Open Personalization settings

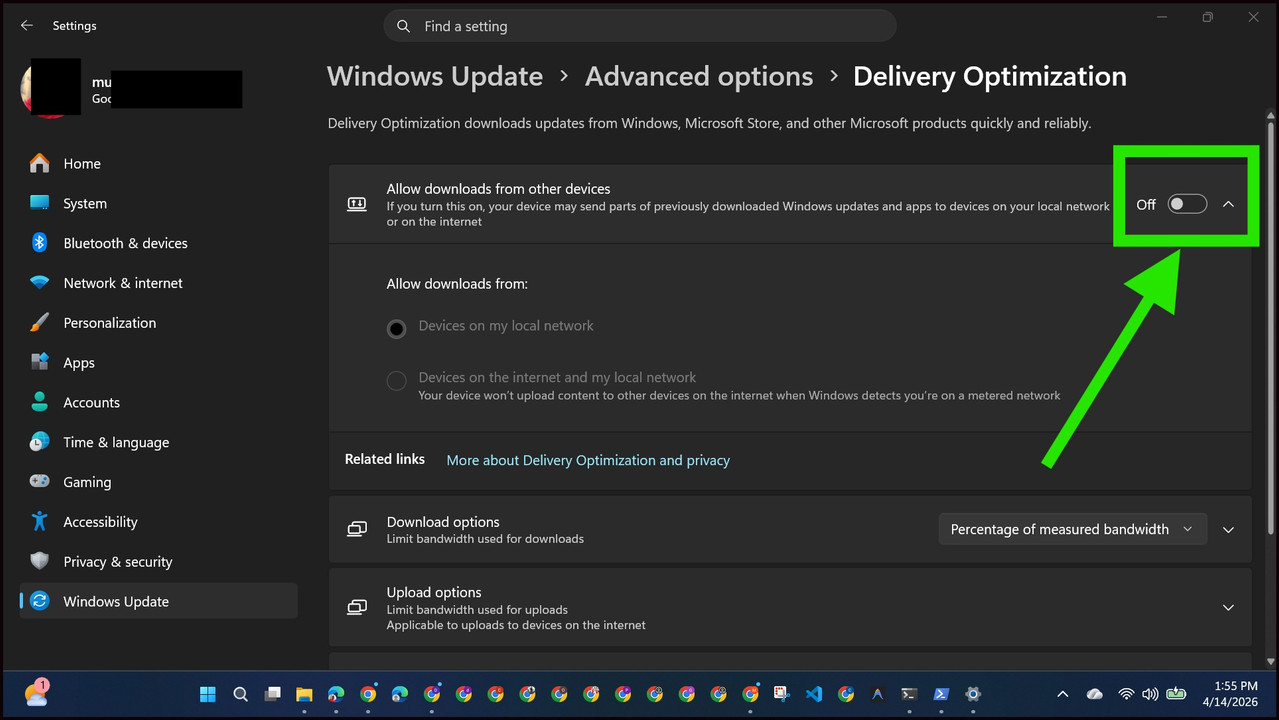coord(159,323)
